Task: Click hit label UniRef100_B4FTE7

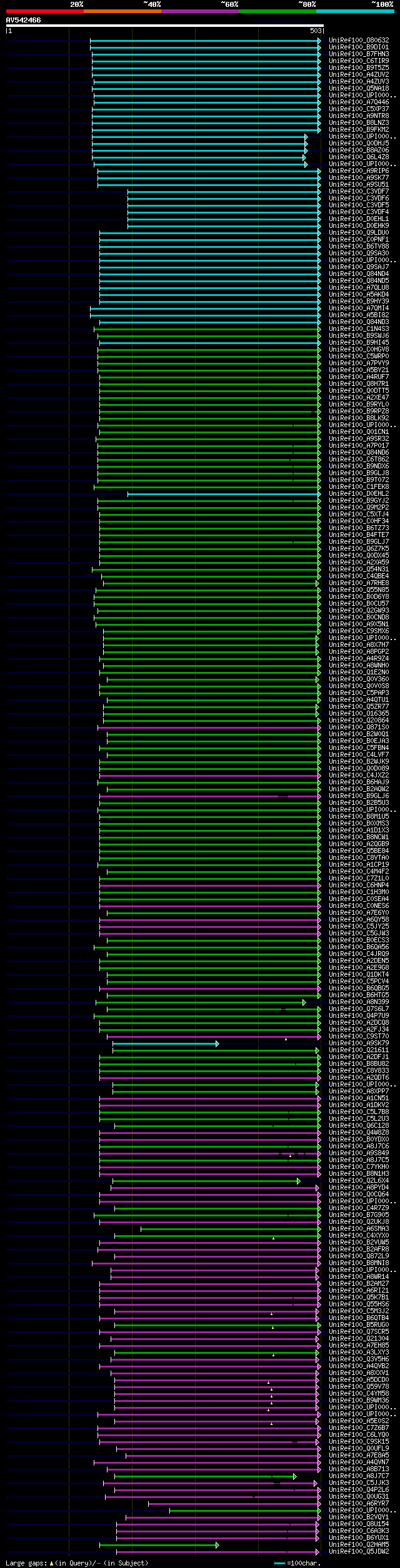Action: pos(359,535)
